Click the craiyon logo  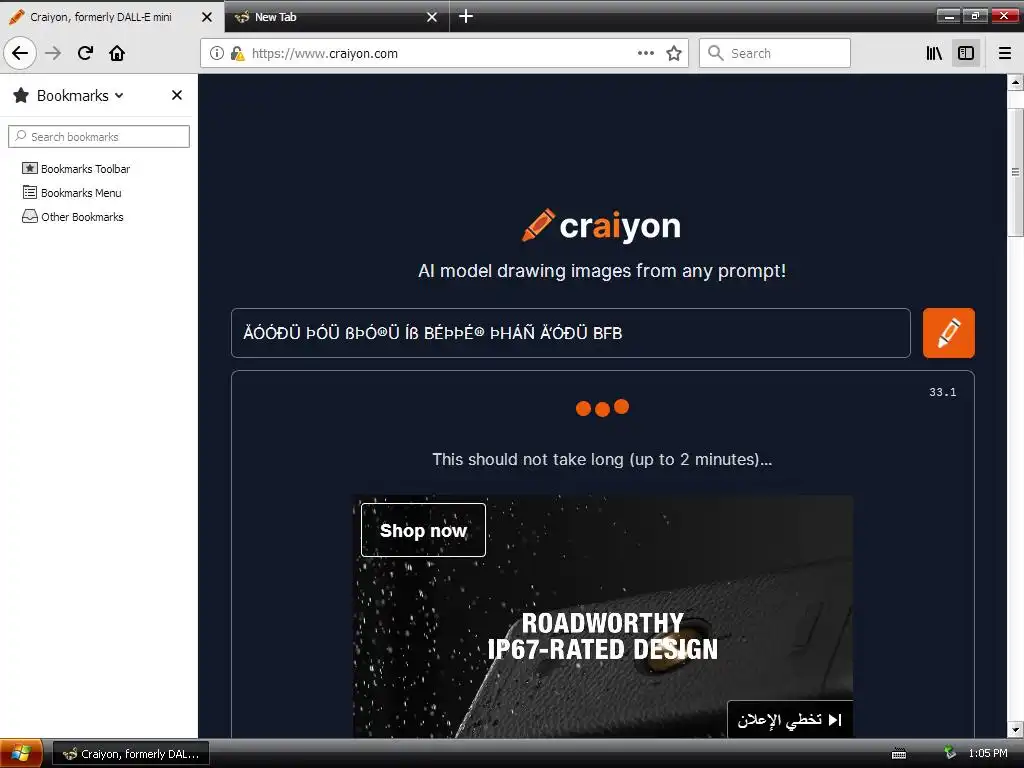[x=601, y=225]
